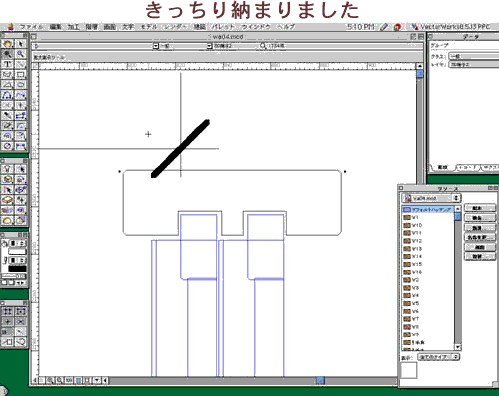Open the モデル menu
This screenshot has height=396, width=499.
click(149, 27)
